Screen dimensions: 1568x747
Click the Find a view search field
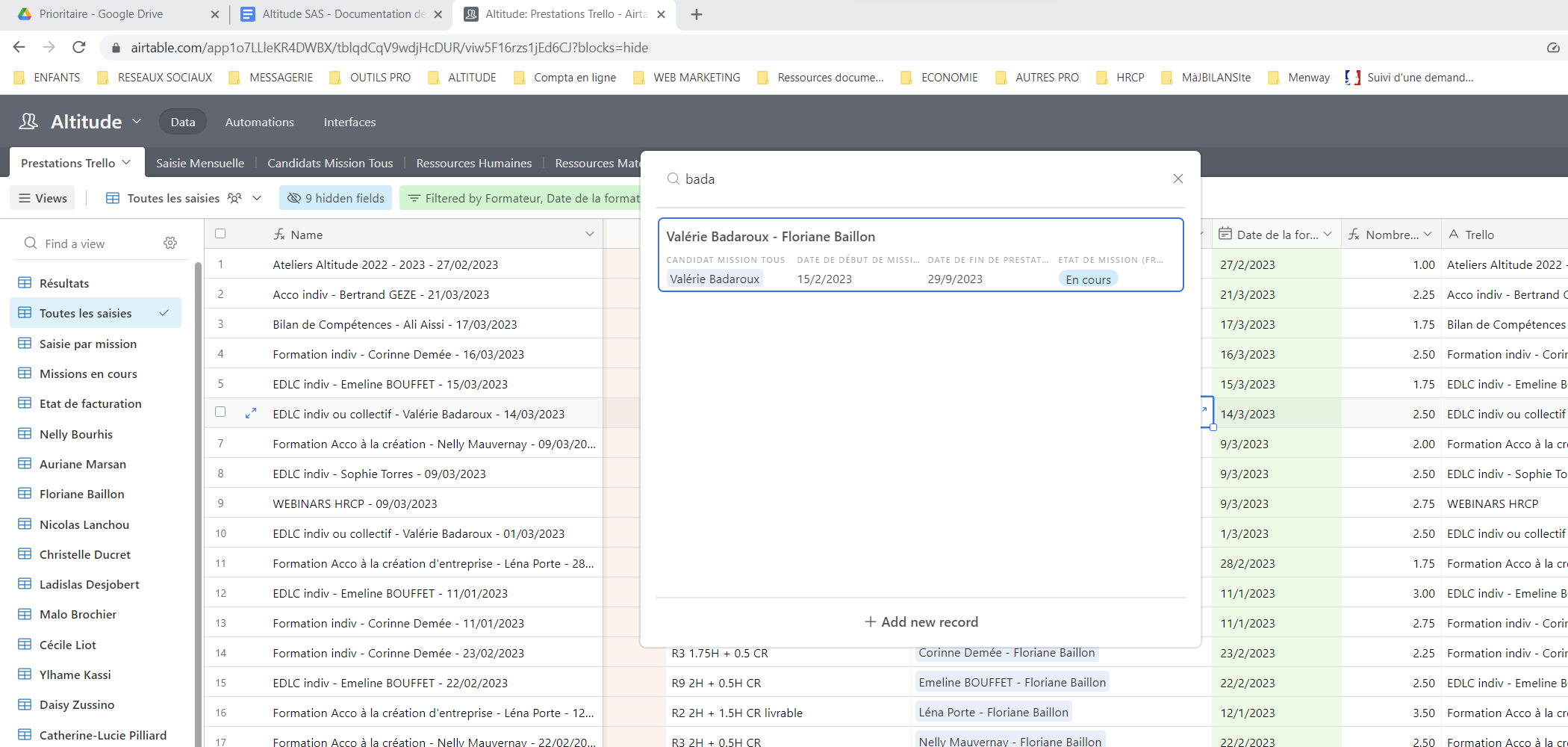coord(90,244)
